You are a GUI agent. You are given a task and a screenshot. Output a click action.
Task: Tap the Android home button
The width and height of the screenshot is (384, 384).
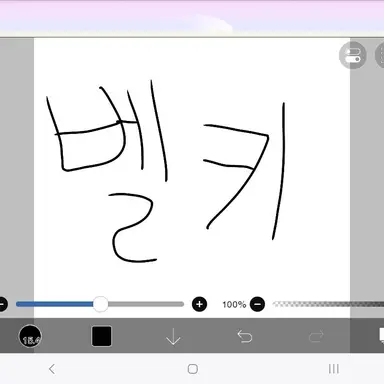[193, 369]
